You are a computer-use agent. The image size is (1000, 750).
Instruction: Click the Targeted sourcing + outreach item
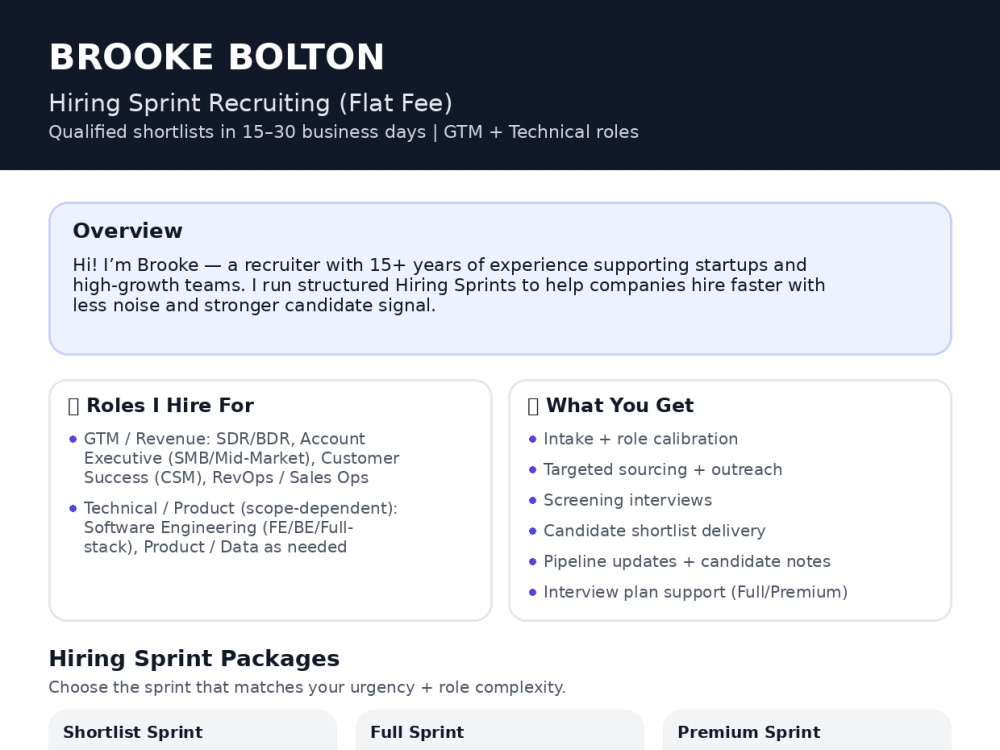pyautogui.click(x=663, y=469)
